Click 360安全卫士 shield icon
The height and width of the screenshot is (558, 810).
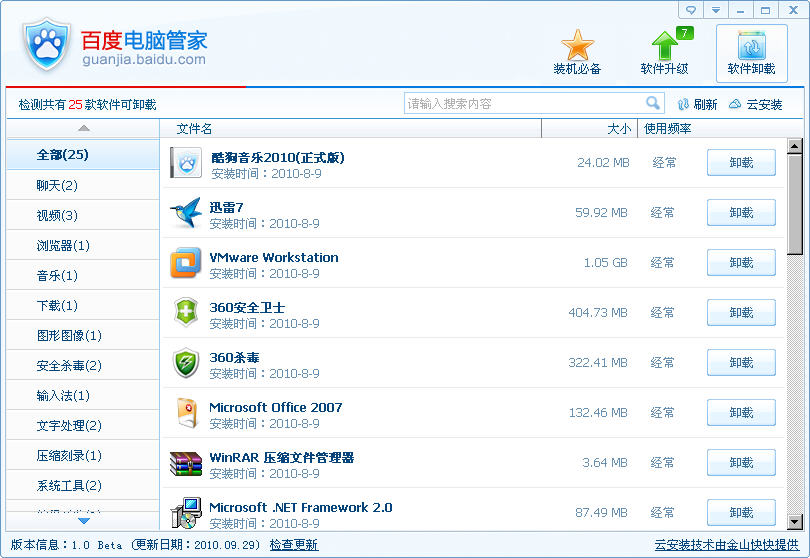click(186, 312)
